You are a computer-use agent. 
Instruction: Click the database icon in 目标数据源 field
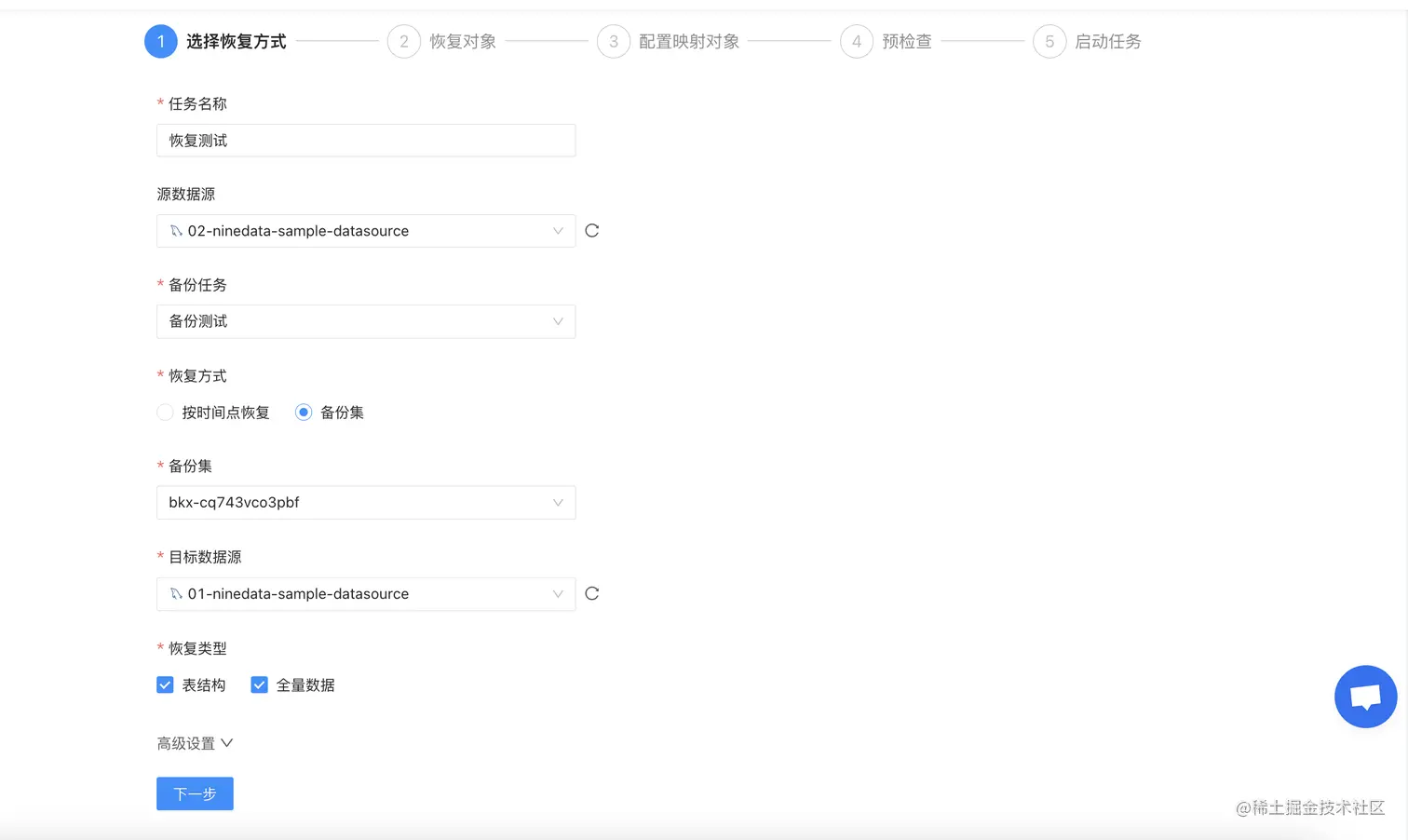click(176, 594)
